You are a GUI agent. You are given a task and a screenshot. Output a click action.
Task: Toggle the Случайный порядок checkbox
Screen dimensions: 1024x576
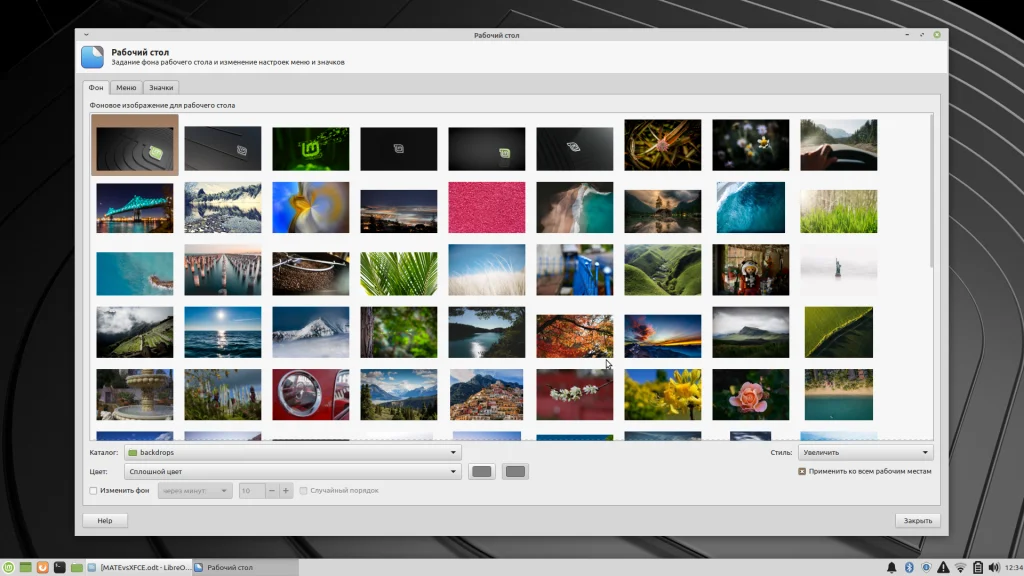click(304, 490)
